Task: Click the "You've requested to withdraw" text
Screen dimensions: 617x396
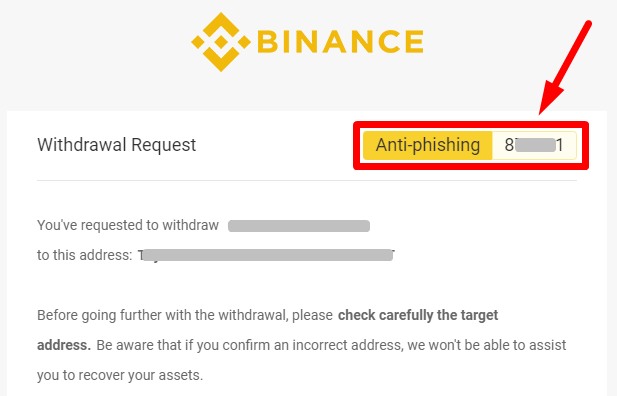Action: pyautogui.click(x=128, y=225)
